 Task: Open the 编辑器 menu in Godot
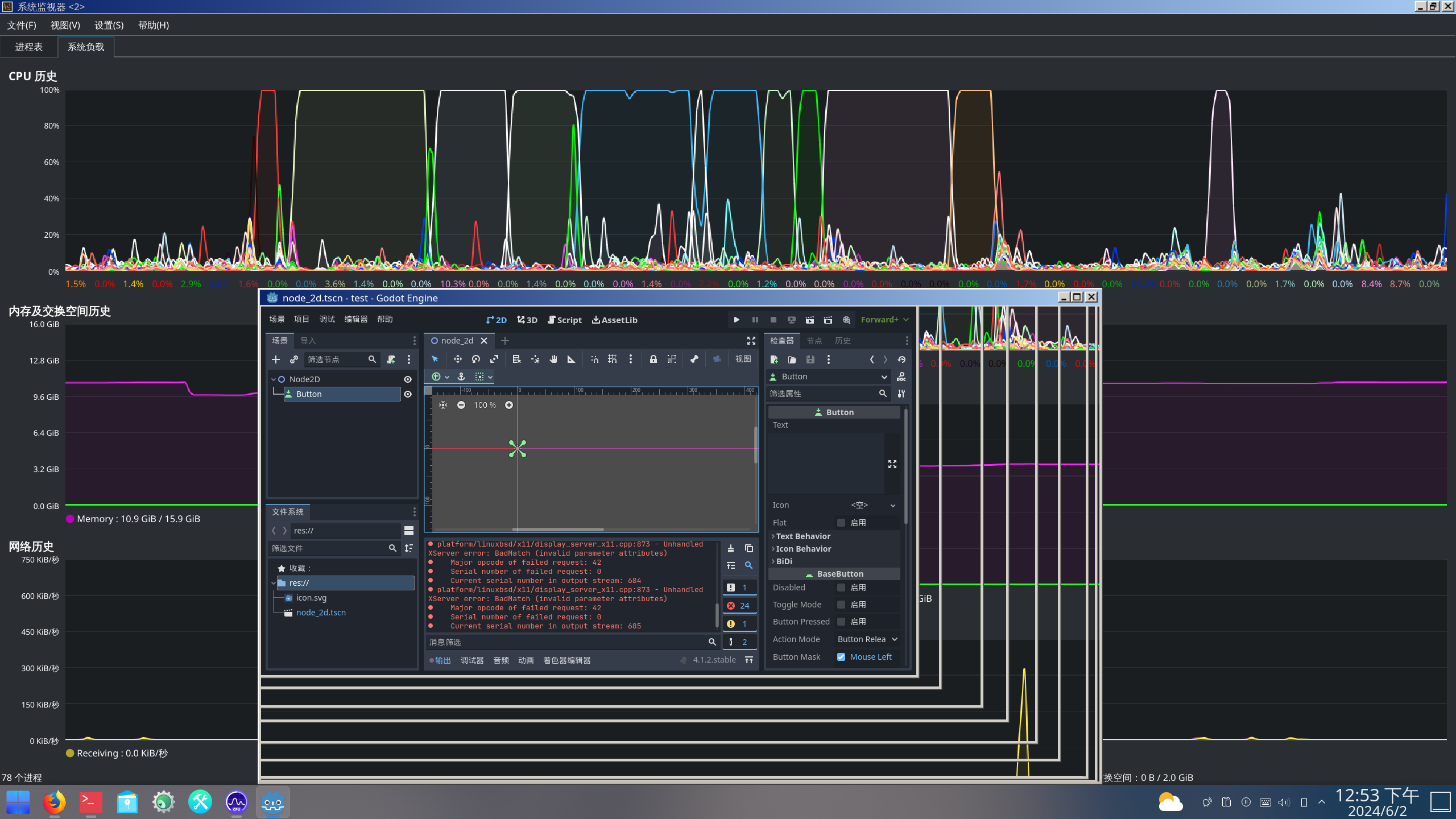point(356,319)
